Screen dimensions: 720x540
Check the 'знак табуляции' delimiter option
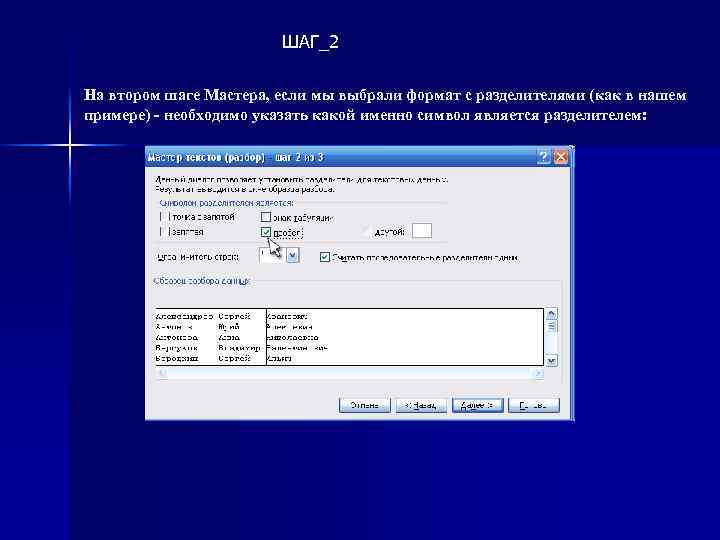[266, 217]
